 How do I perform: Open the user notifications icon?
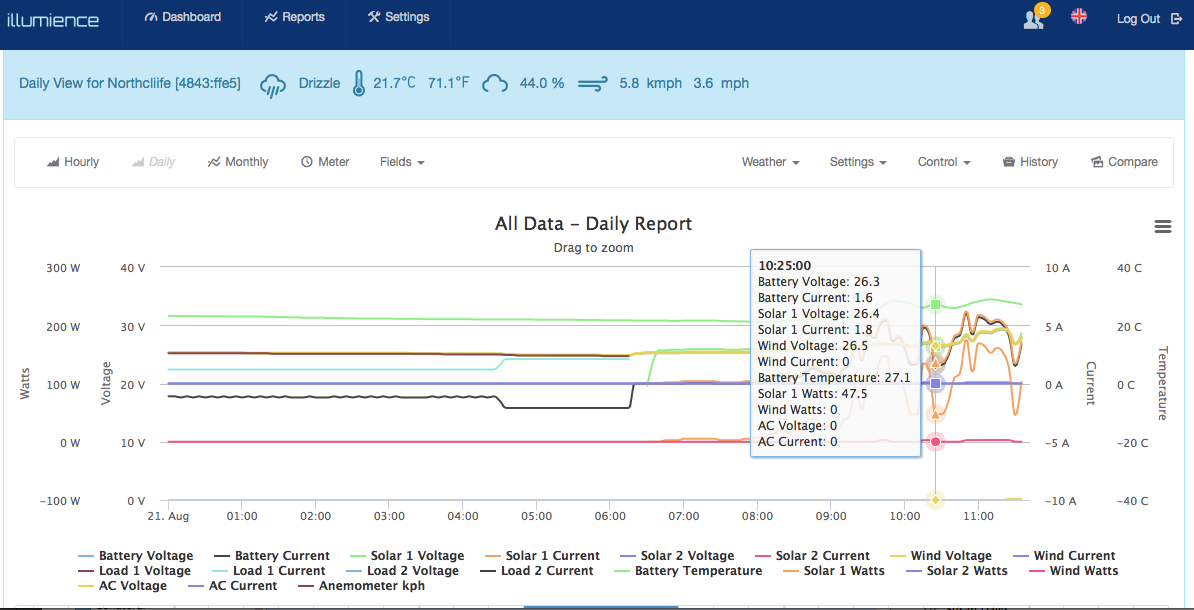[1034, 19]
